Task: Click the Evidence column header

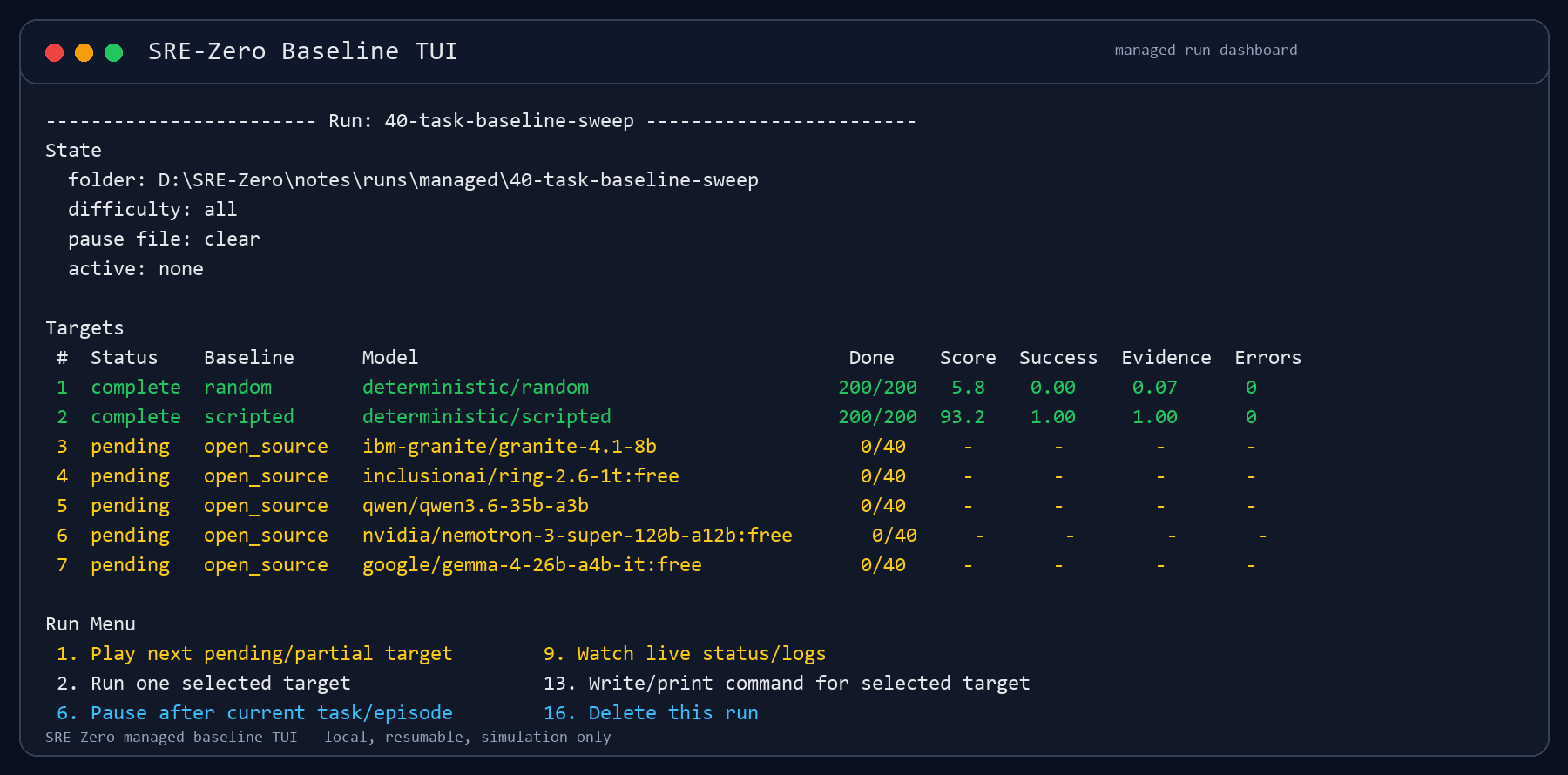Action: (x=1166, y=358)
